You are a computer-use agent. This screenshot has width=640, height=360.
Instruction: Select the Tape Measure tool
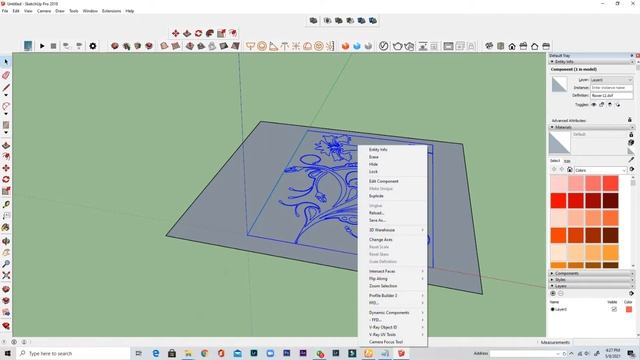tap(6, 204)
